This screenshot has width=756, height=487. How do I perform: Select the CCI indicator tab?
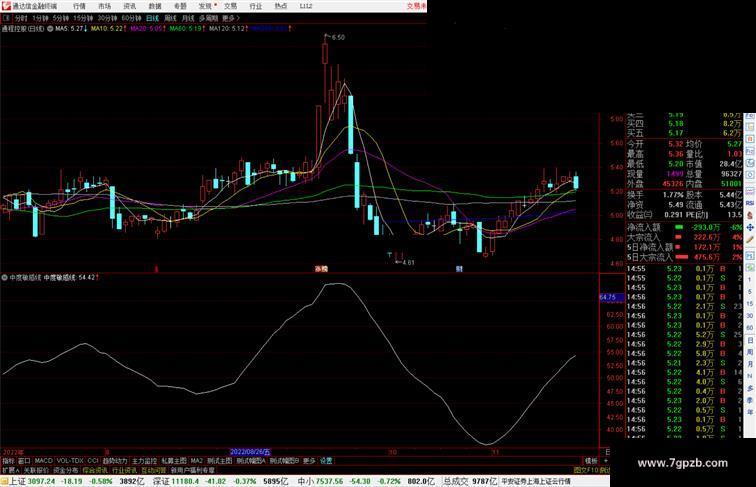pyautogui.click(x=93, y=461)
